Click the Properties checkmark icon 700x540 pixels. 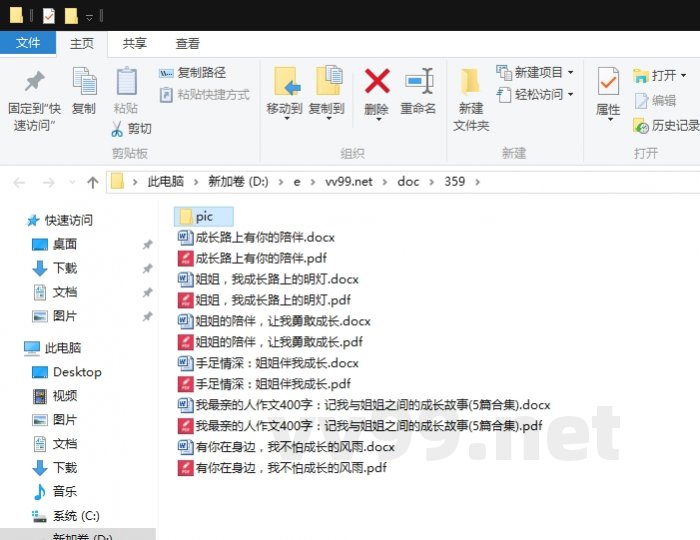[x=608, y=81]
